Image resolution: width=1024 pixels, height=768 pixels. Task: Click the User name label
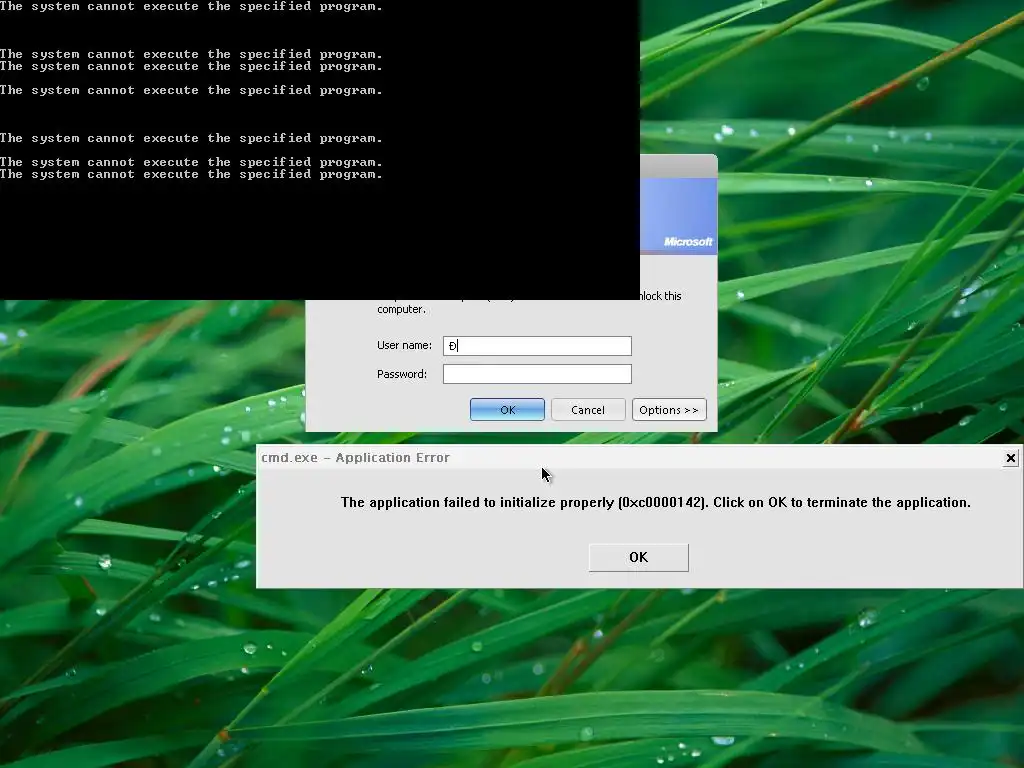pyautogui.click(x=404, y=345)
